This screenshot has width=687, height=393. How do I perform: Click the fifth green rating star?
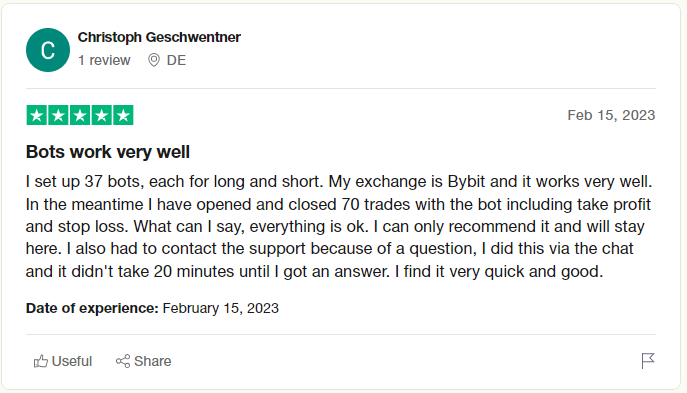(123, 115)
